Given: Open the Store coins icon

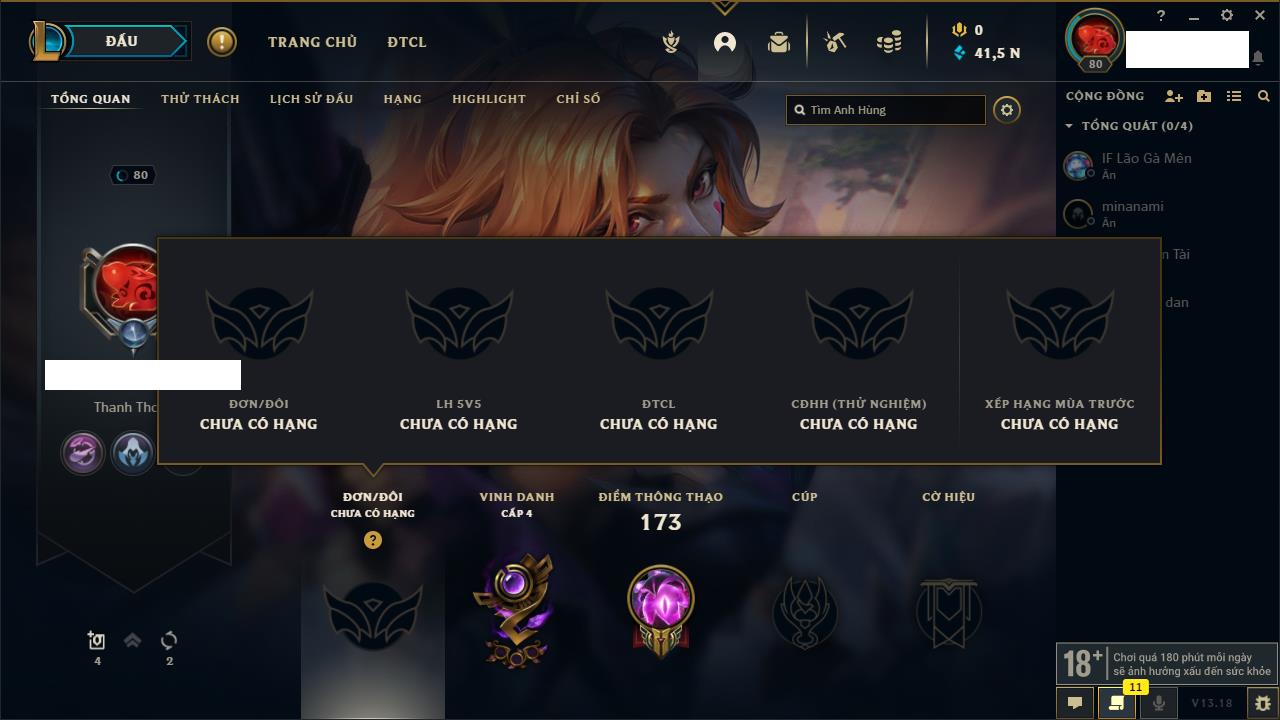Looking at the screenshot, I should [x=889, y=42].
